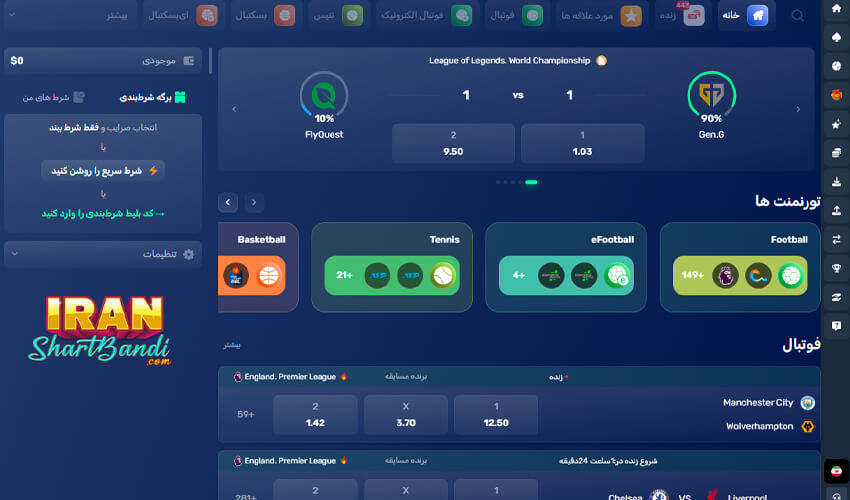Click the sparkle star icon in sidebar

[x=836, y=124]
